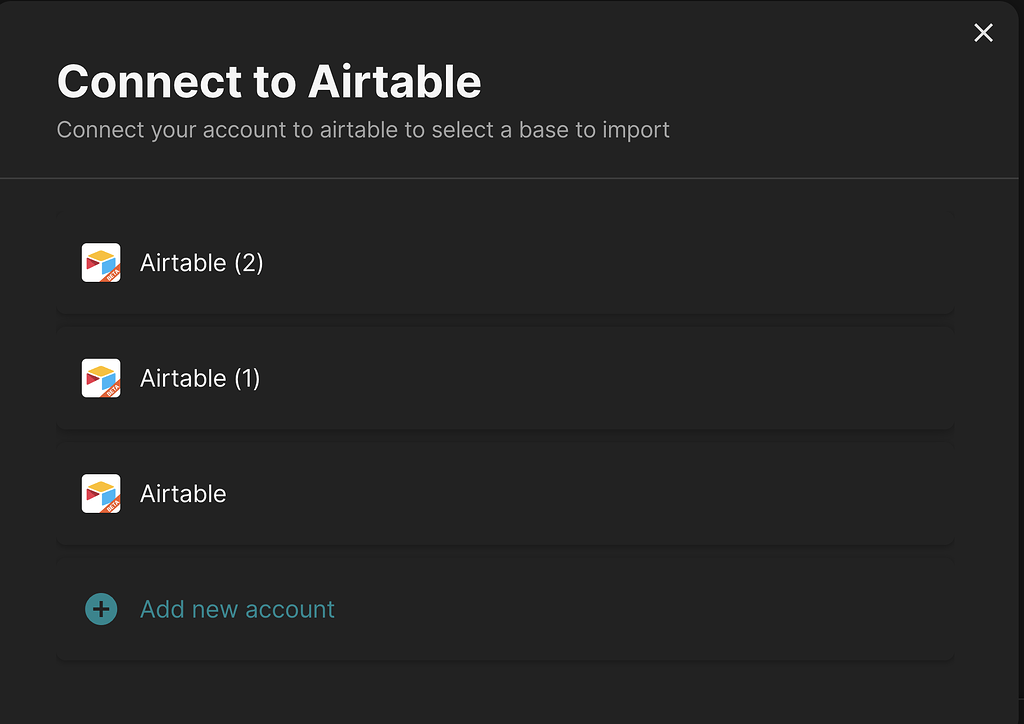Click the BETA badge on the Airtable (1) logo

coord(112,390)
